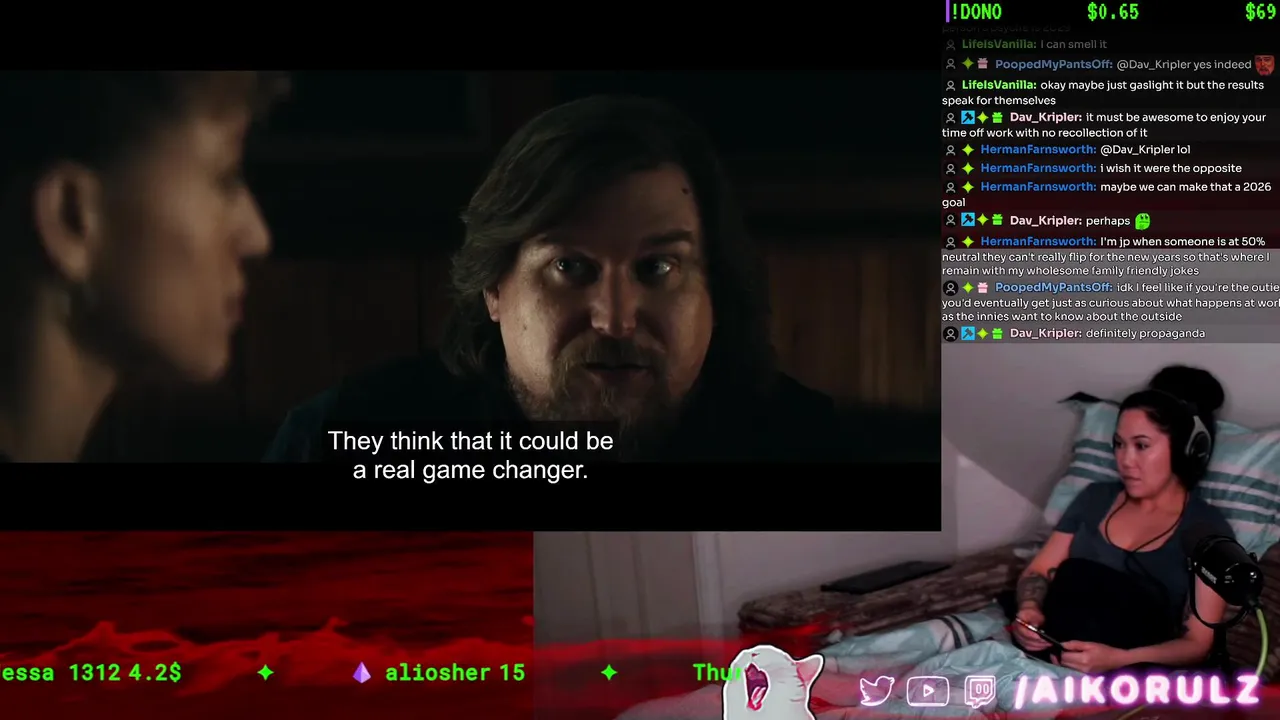Click the green gift badge on 'definitely propaganda' row
This screenshot has width=1280, height=720.
point(997,333)
